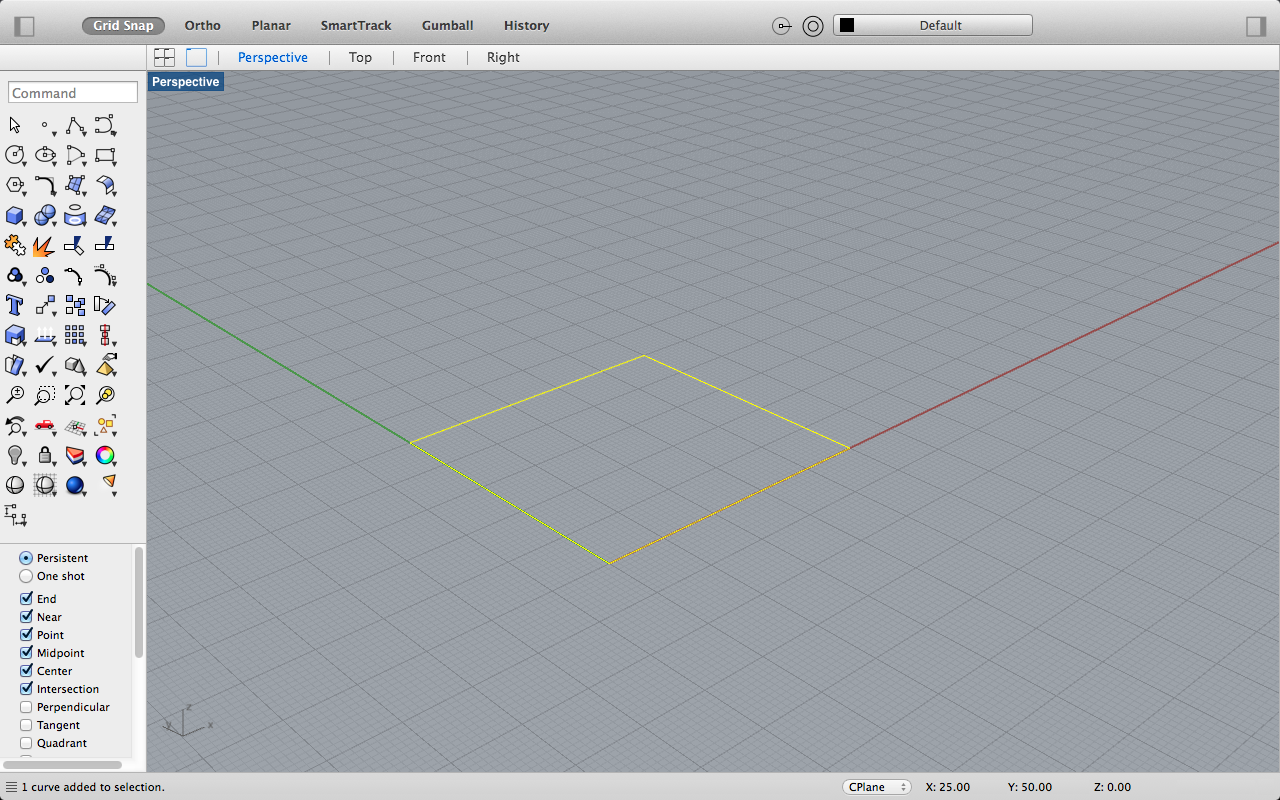This screenshot has height=800, width=1280.
Task: Open the Array grid tool
Action: [x=75, y=335]
